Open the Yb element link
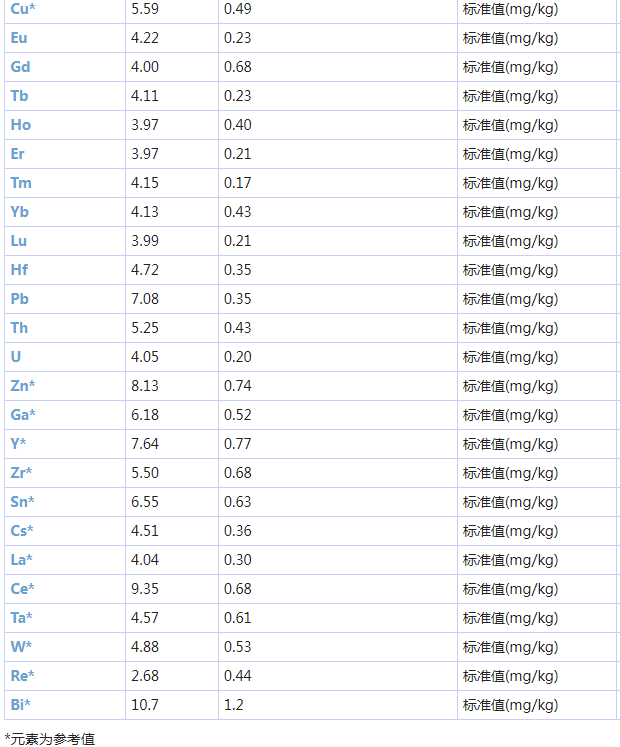620x747 pixels. click(19, 212)
